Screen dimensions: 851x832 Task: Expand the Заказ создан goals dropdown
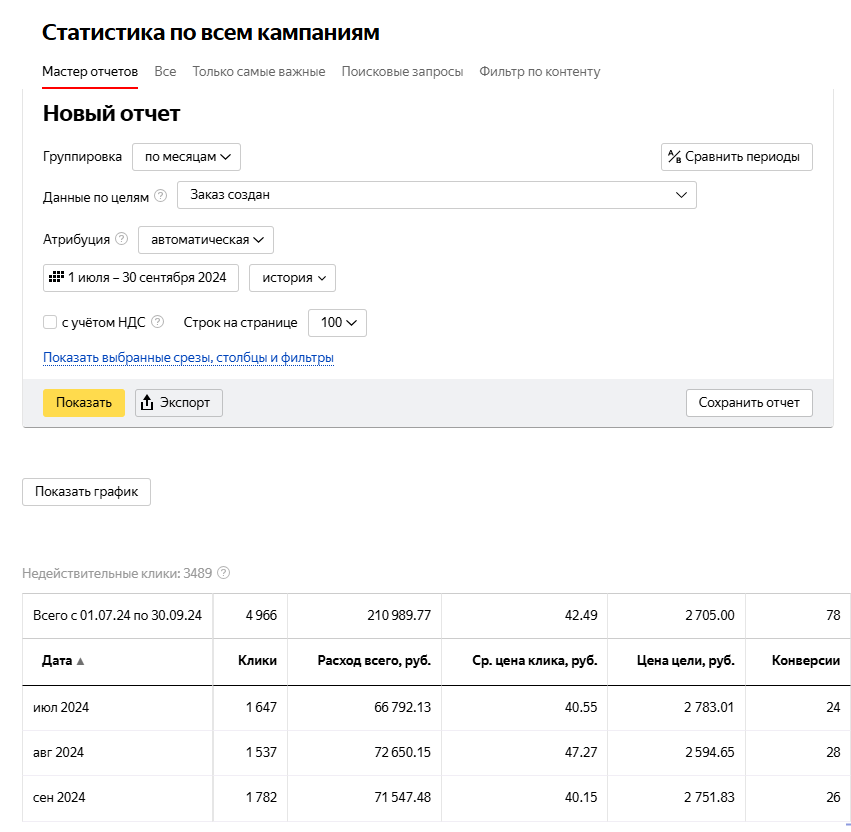click(436, 195)
